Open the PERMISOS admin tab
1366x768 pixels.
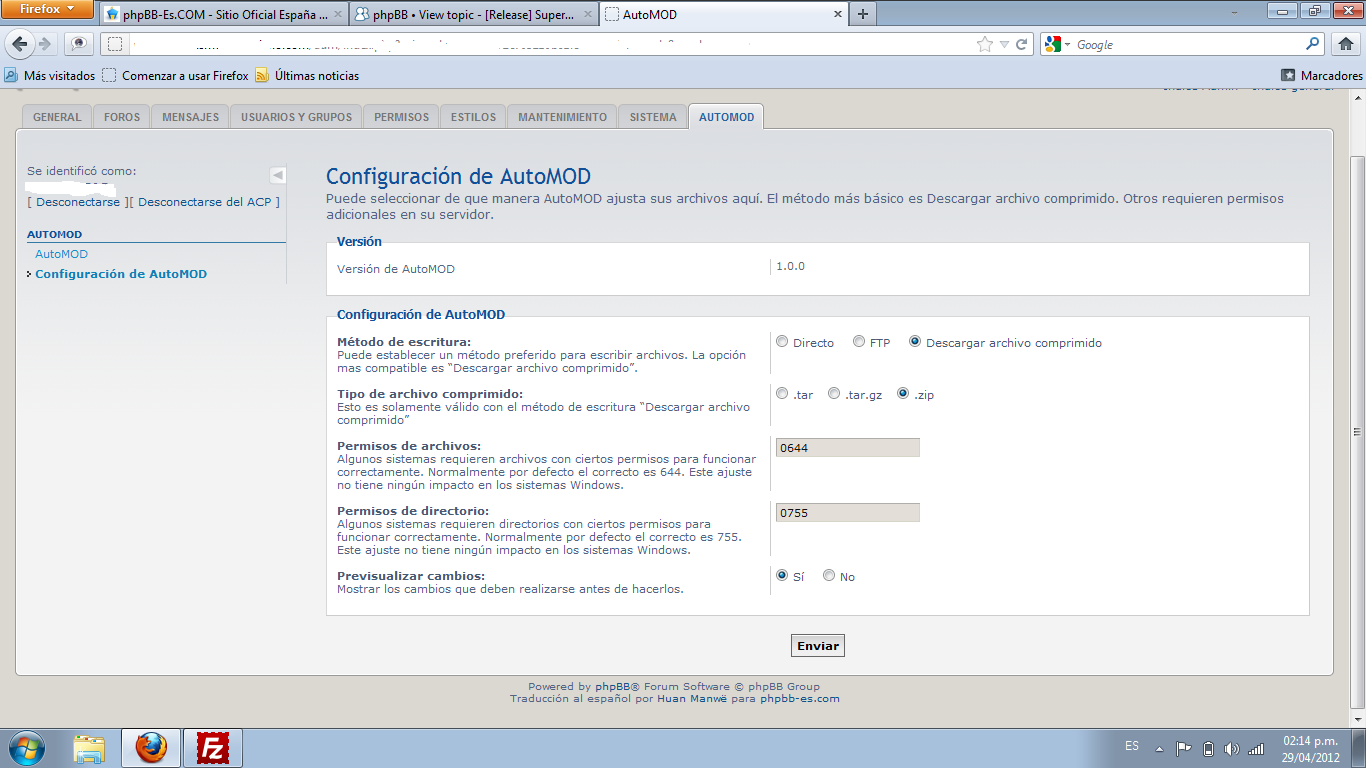pos(401,117)
